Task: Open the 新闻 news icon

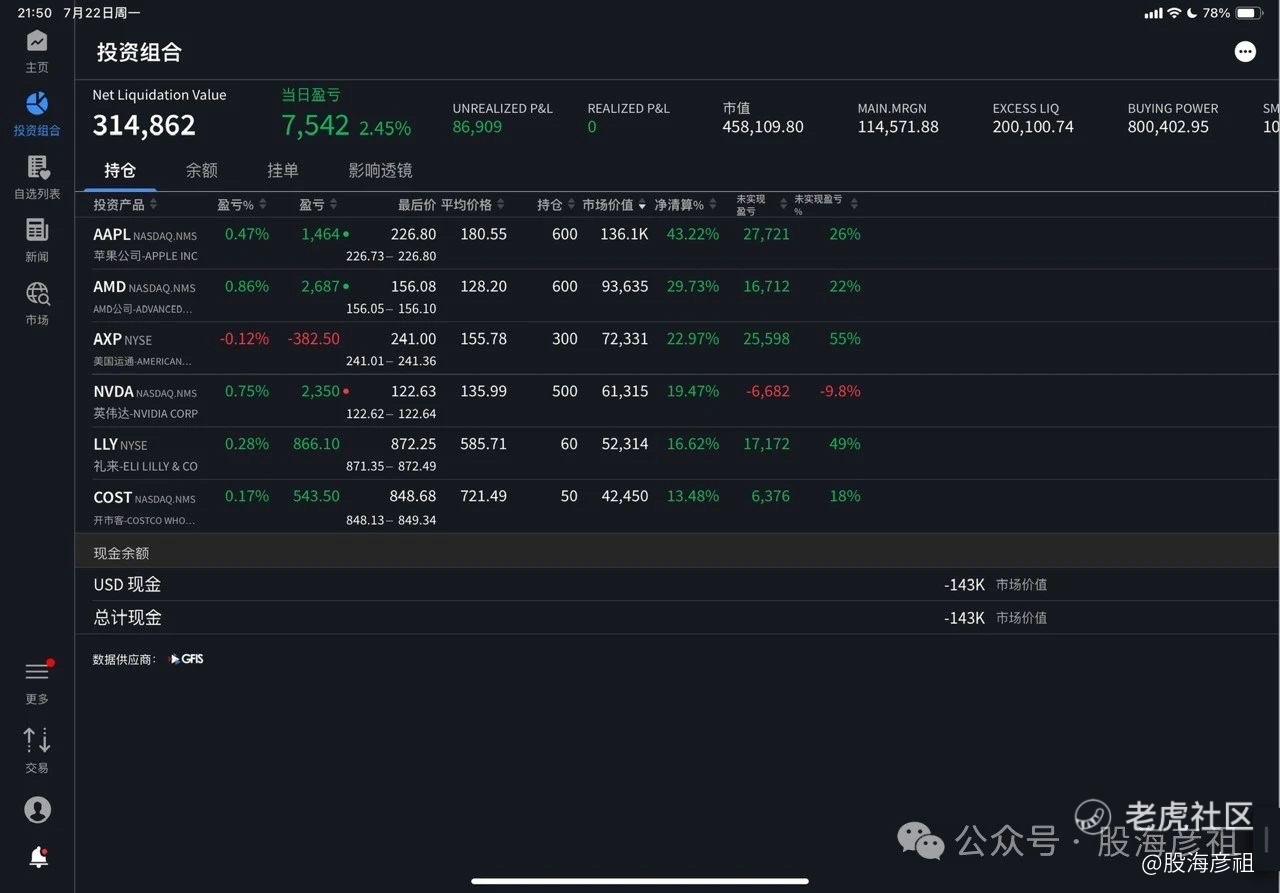Action: click(37, 230)
